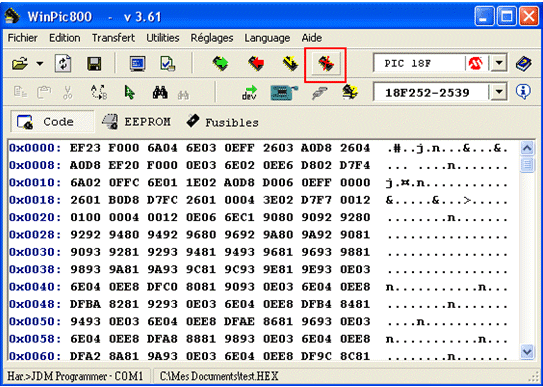Image resolution: width=543 pixels, height=387 pixels.
Task: Click the greyed-out copy icon
Action: (x=19, y=92)
